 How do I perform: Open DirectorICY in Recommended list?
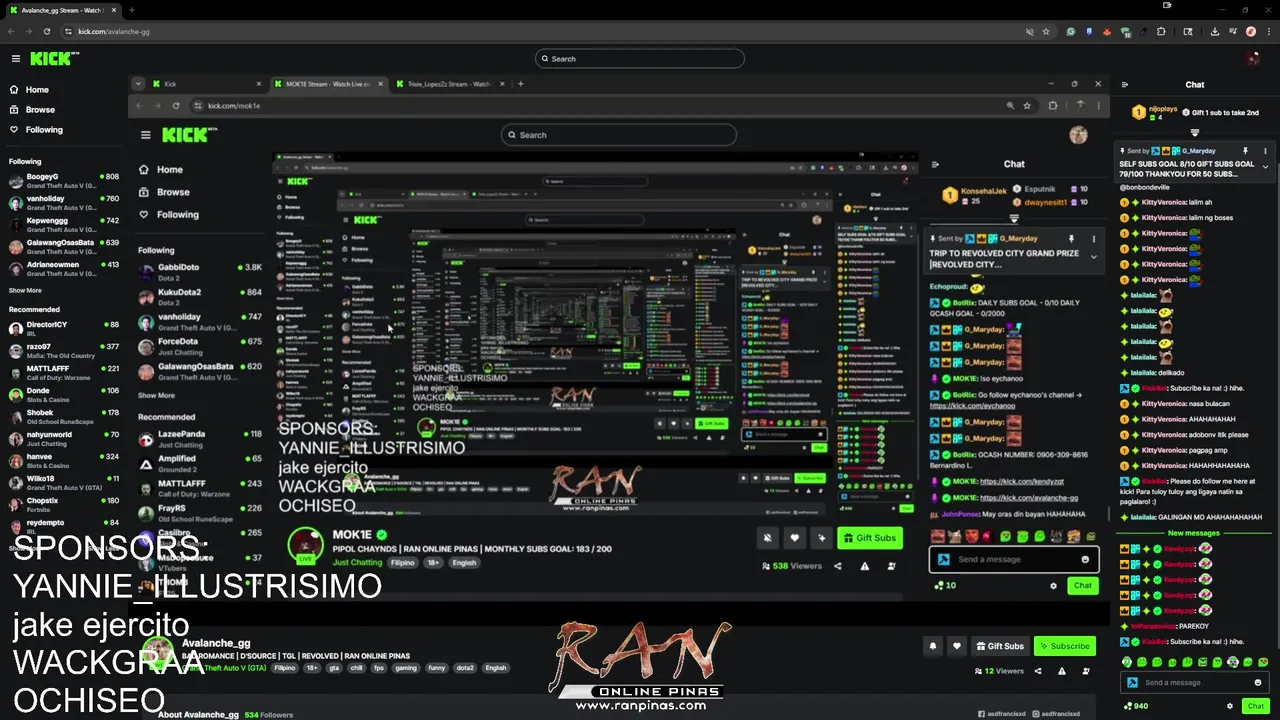(x=64, y=329)
